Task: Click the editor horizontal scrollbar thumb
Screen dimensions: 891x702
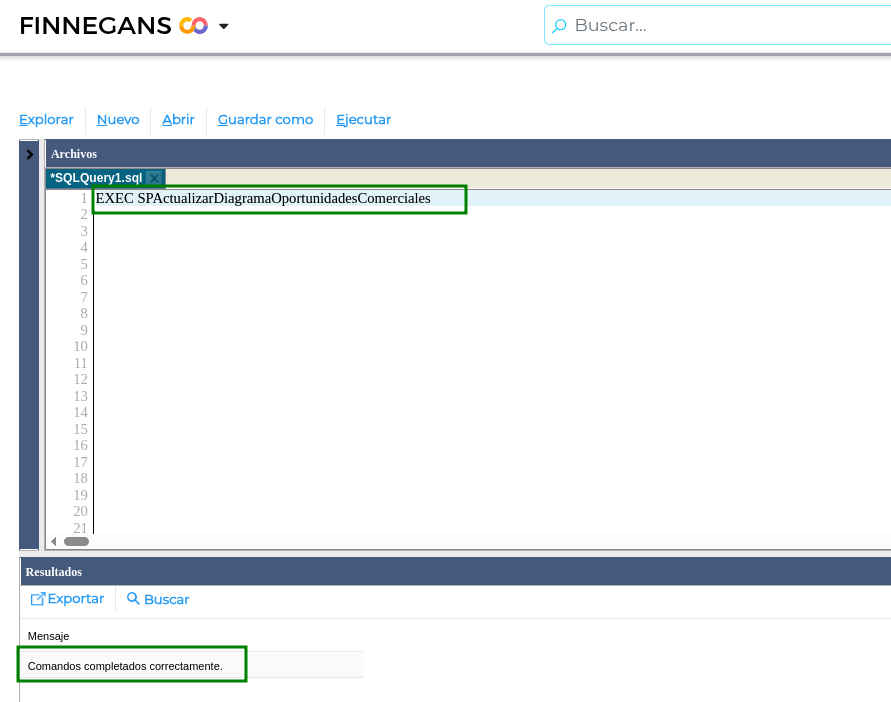Action: (x=76, y=542)
